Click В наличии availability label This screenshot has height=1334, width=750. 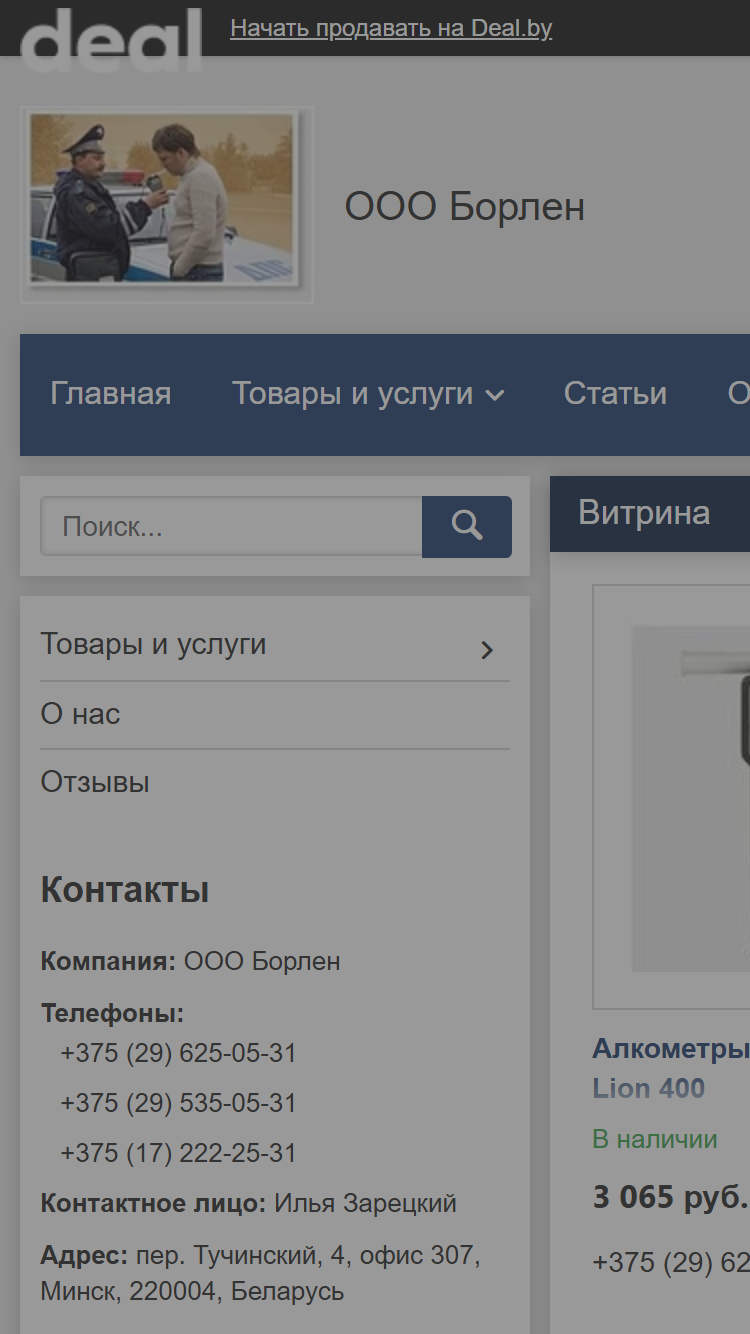coord(655,1139)
